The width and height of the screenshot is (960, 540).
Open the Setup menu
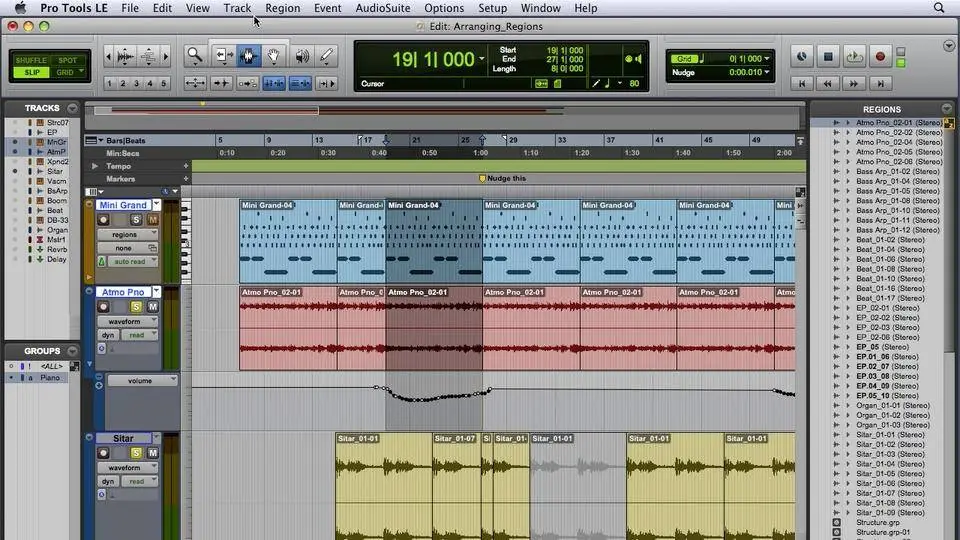point(492,8)
